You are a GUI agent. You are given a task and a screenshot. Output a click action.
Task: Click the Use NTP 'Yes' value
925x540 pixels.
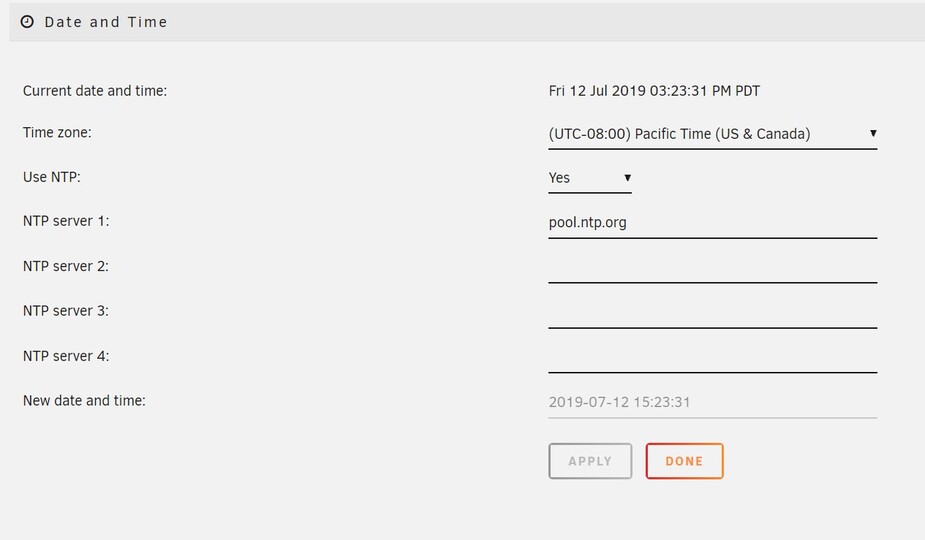click(560, 178)
